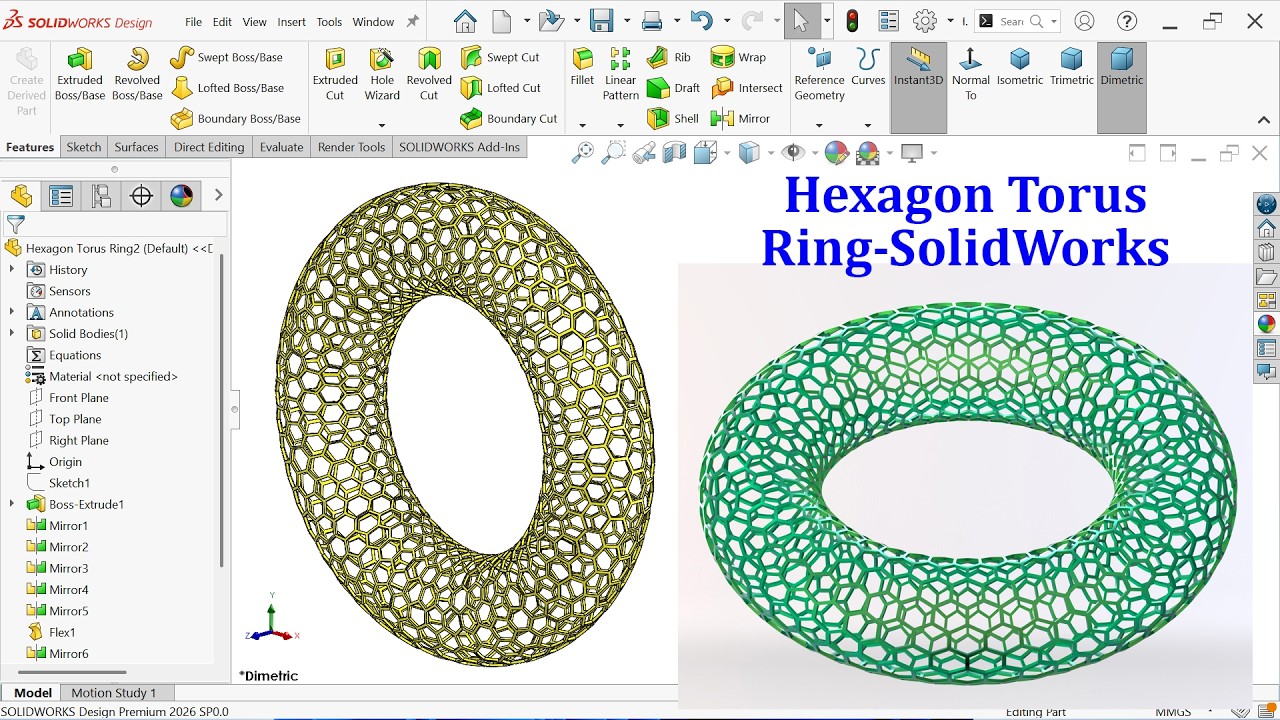Viewport: 1280px width, 720px height.
Task: Open the Edit Appearance color tool
Action: click(836, 152)
